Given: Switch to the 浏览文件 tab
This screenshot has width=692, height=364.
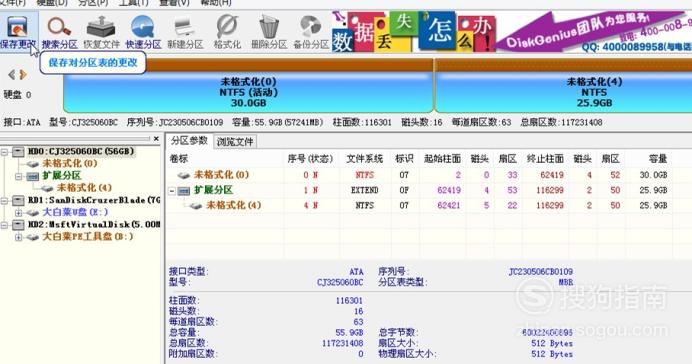Looking at the screenshot, I should coord(235,142).
